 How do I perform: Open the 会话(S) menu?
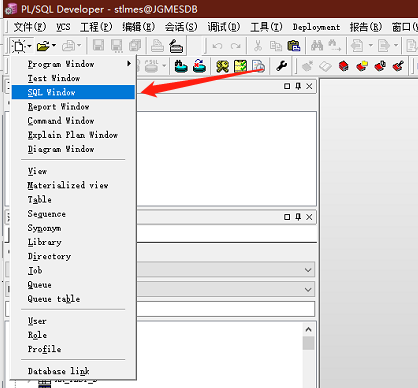coord(181,27)
